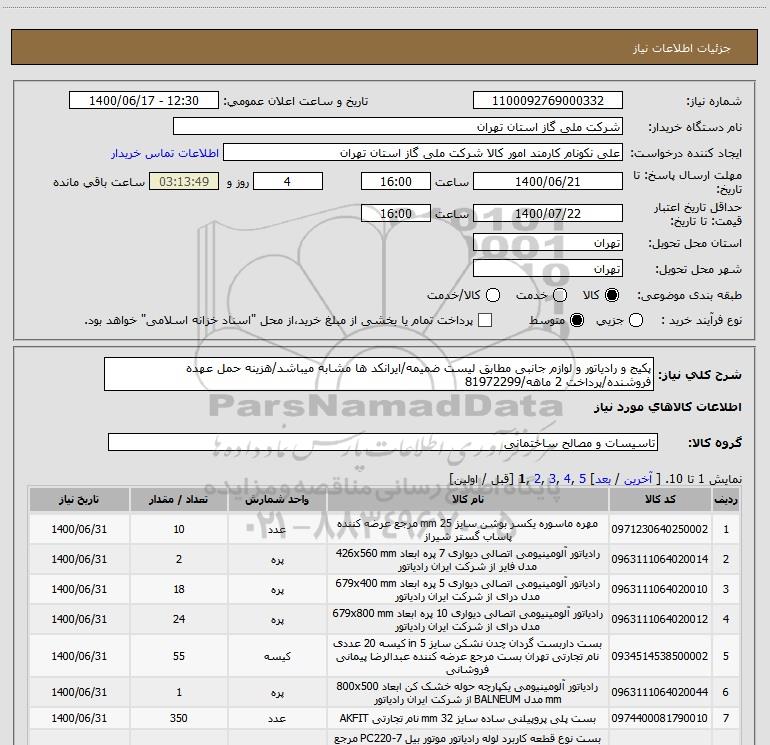Select the خدمت radio button
Screen dimensions: 770x745
[560, 295]
